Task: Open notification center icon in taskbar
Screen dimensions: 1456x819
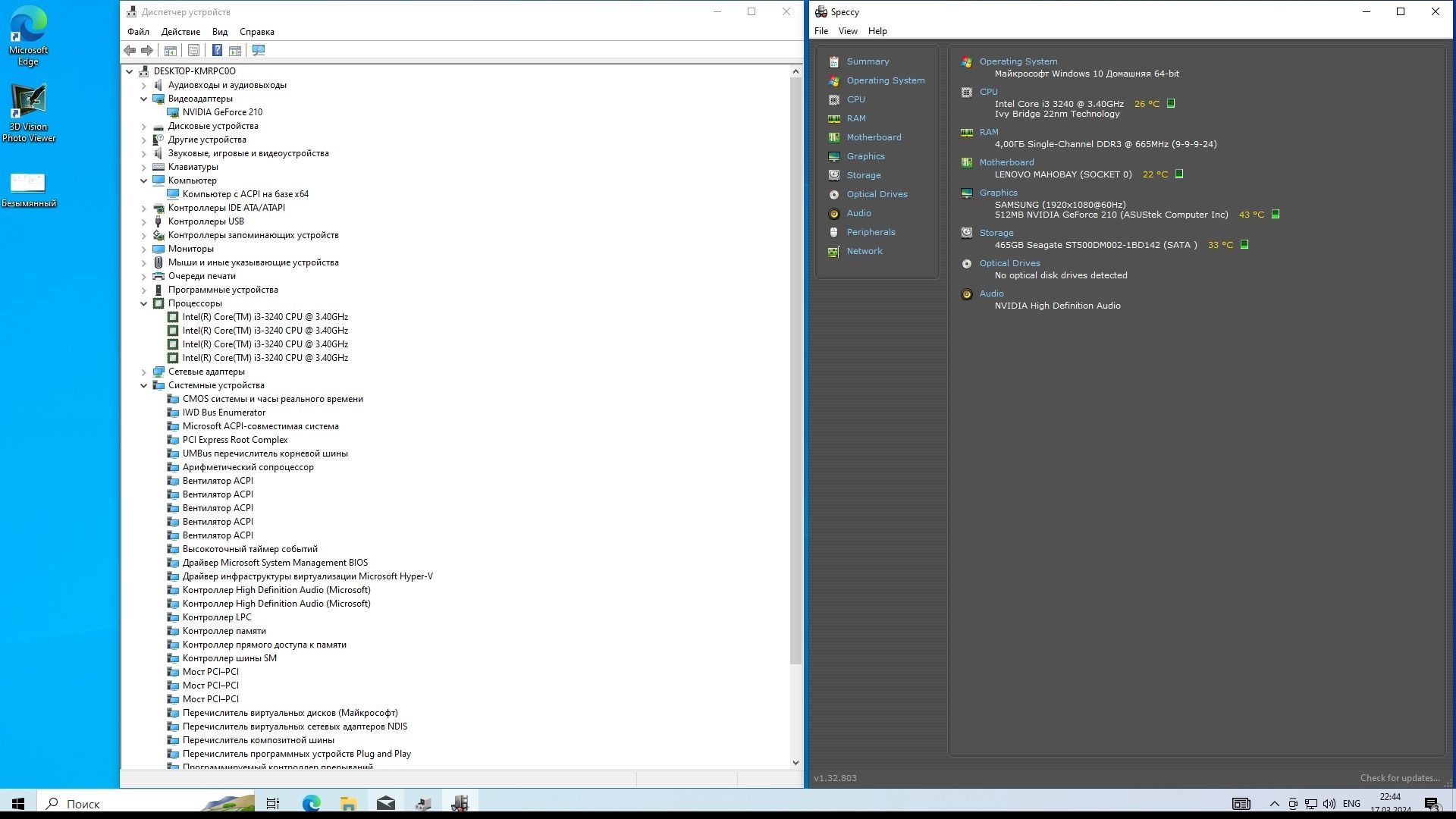Action: 1432,804
